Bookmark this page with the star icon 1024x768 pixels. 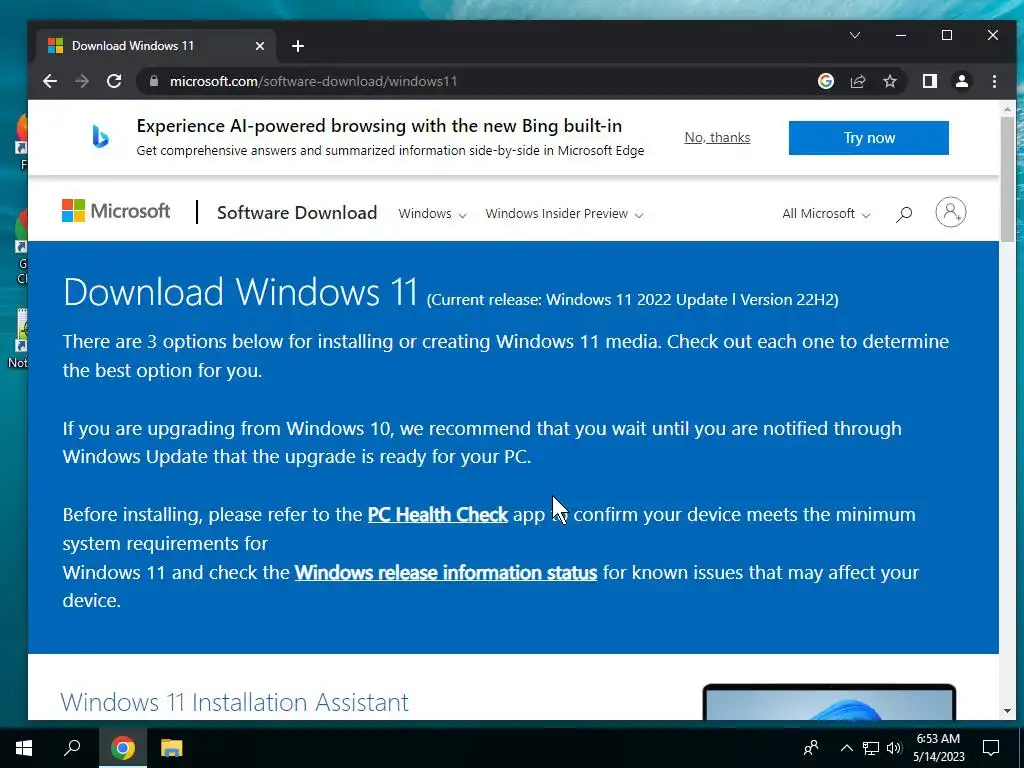[889, 81]
